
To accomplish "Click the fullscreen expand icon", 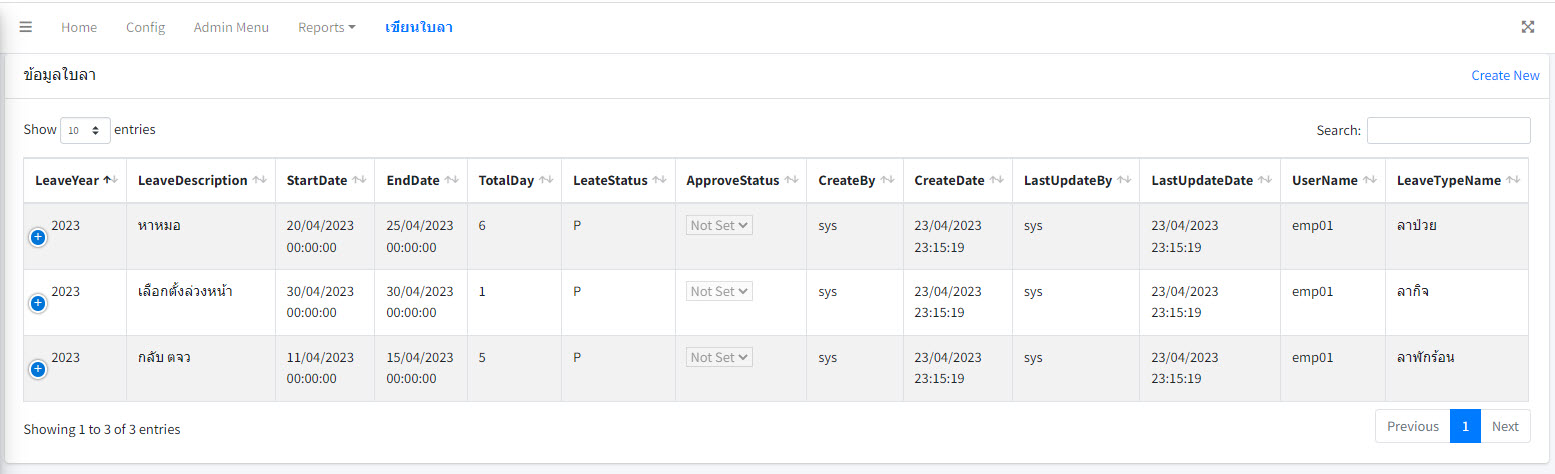I will pos(1527,27).
